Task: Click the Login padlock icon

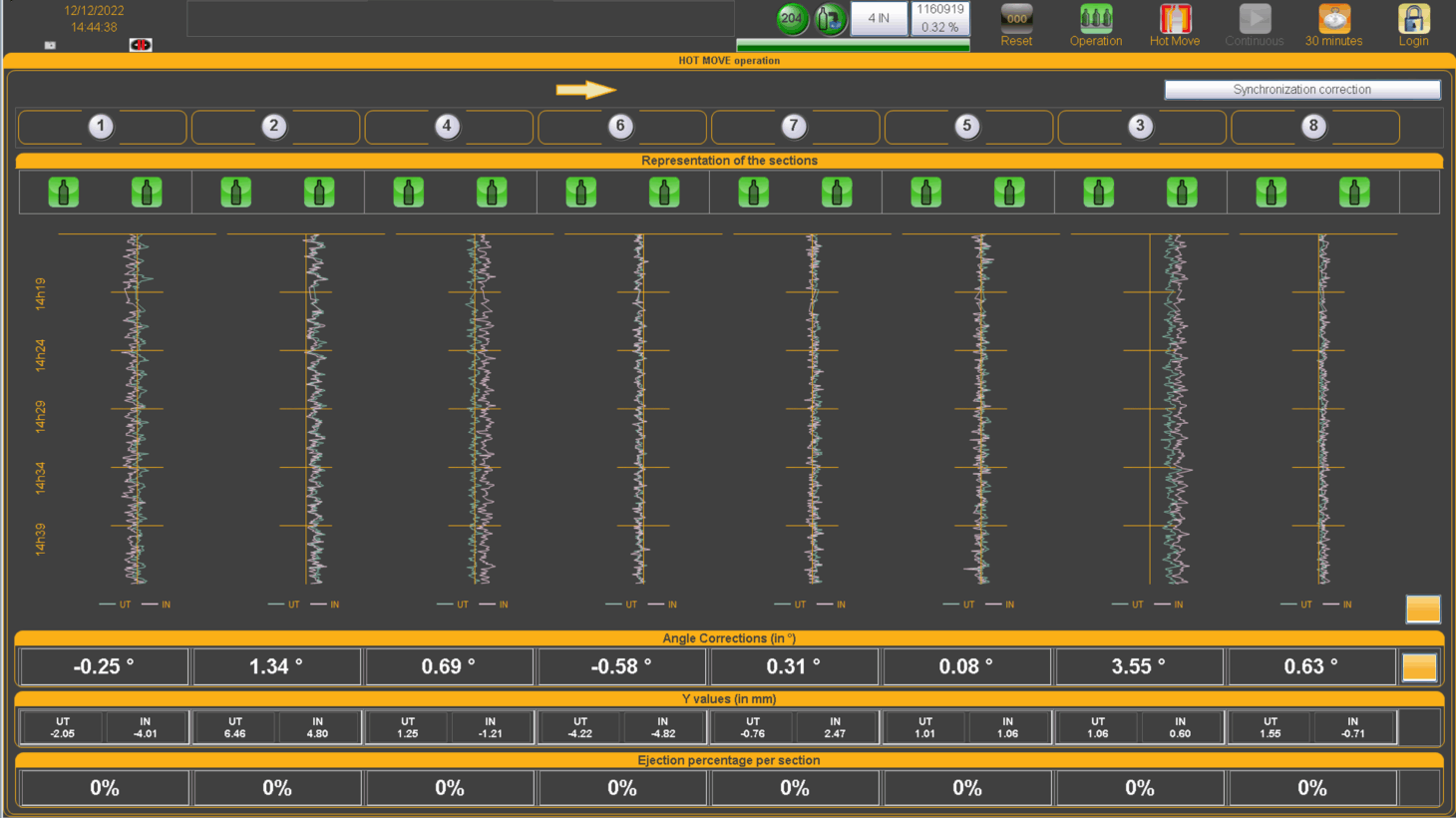Action: (1413, 19)
